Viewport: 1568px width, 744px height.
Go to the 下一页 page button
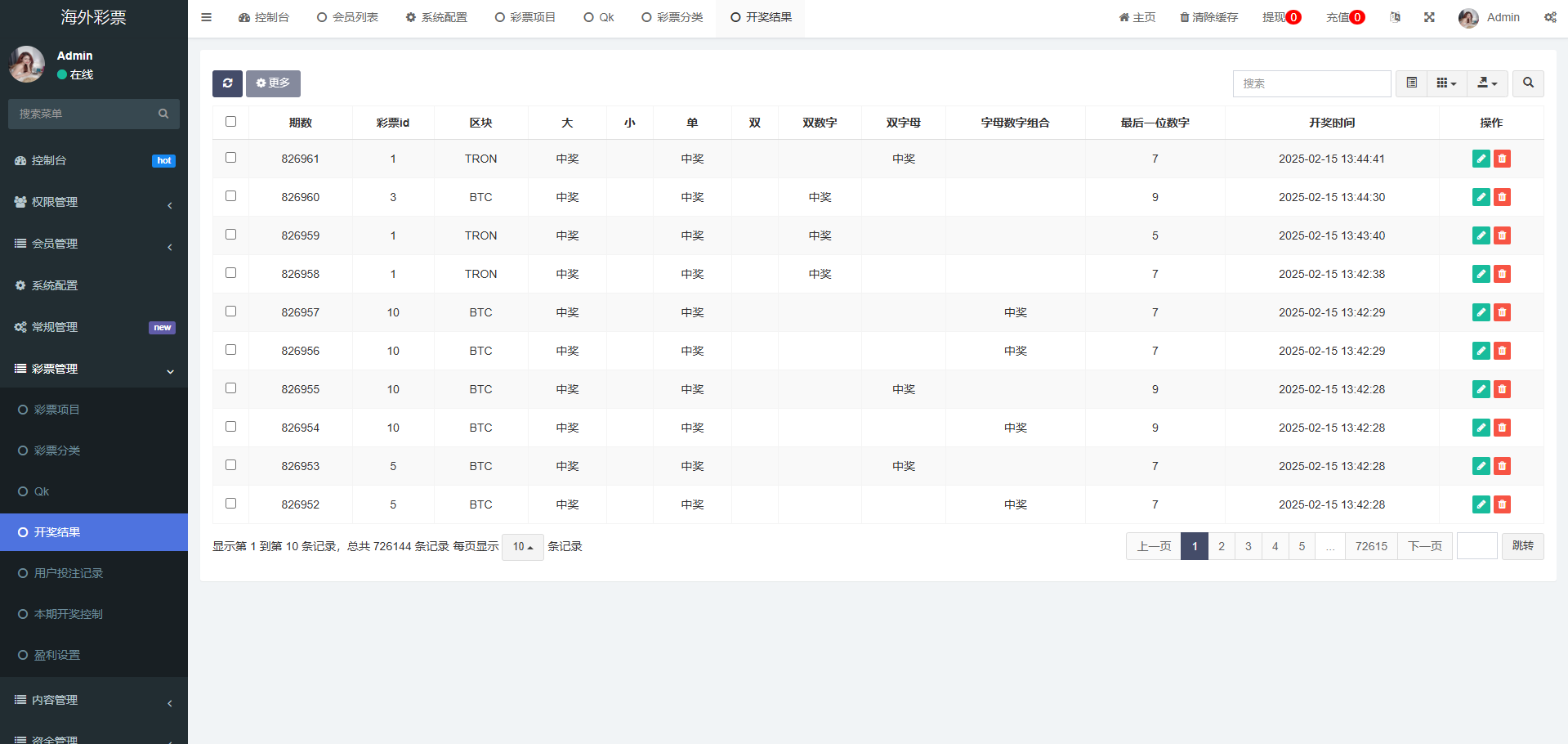coord(1424,546)
